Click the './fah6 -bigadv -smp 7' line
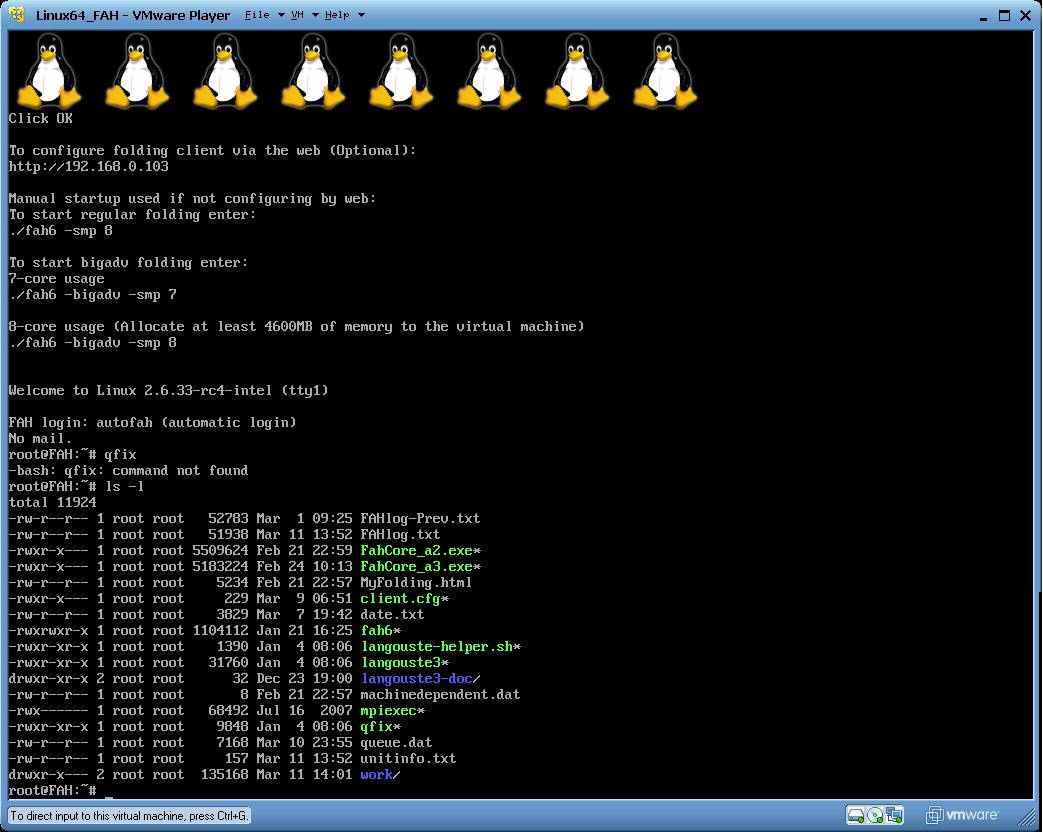Image resolution: width=1043 pixels, height=832 pixels. [92, 294]
